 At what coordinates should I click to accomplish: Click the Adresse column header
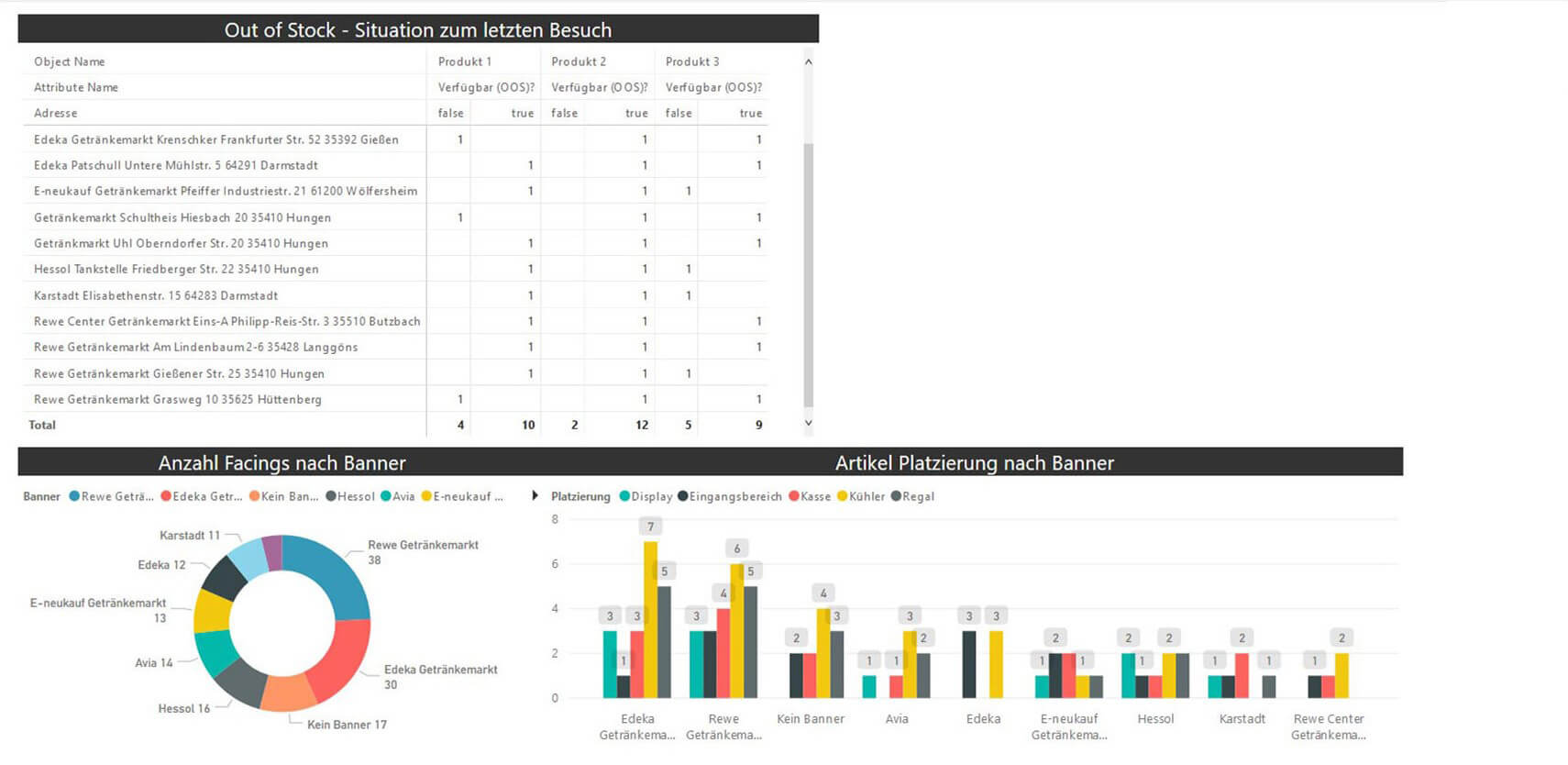[x=56, y=113]
